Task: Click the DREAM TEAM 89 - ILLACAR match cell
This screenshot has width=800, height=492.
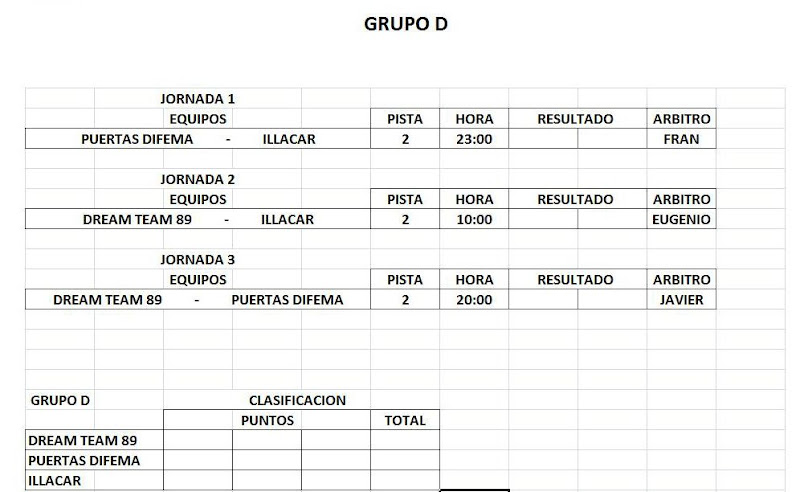Action: (x=198, y=220)
